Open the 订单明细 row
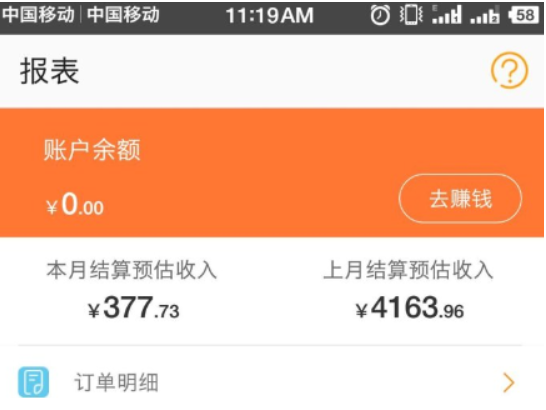 click(270, 382)
